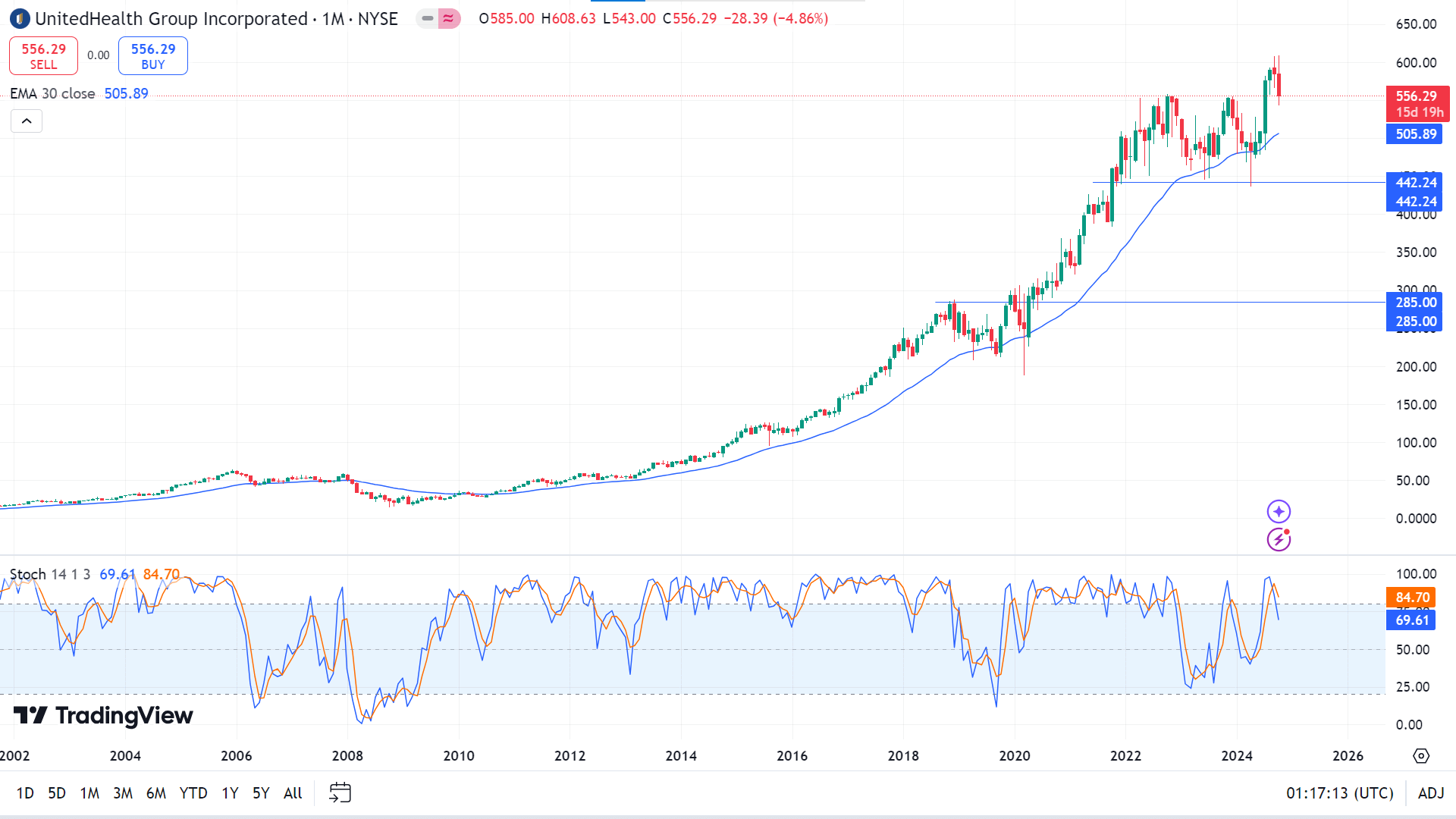Open the chart settings gear icon
1456x819 pixels.
pos(1421,756)
